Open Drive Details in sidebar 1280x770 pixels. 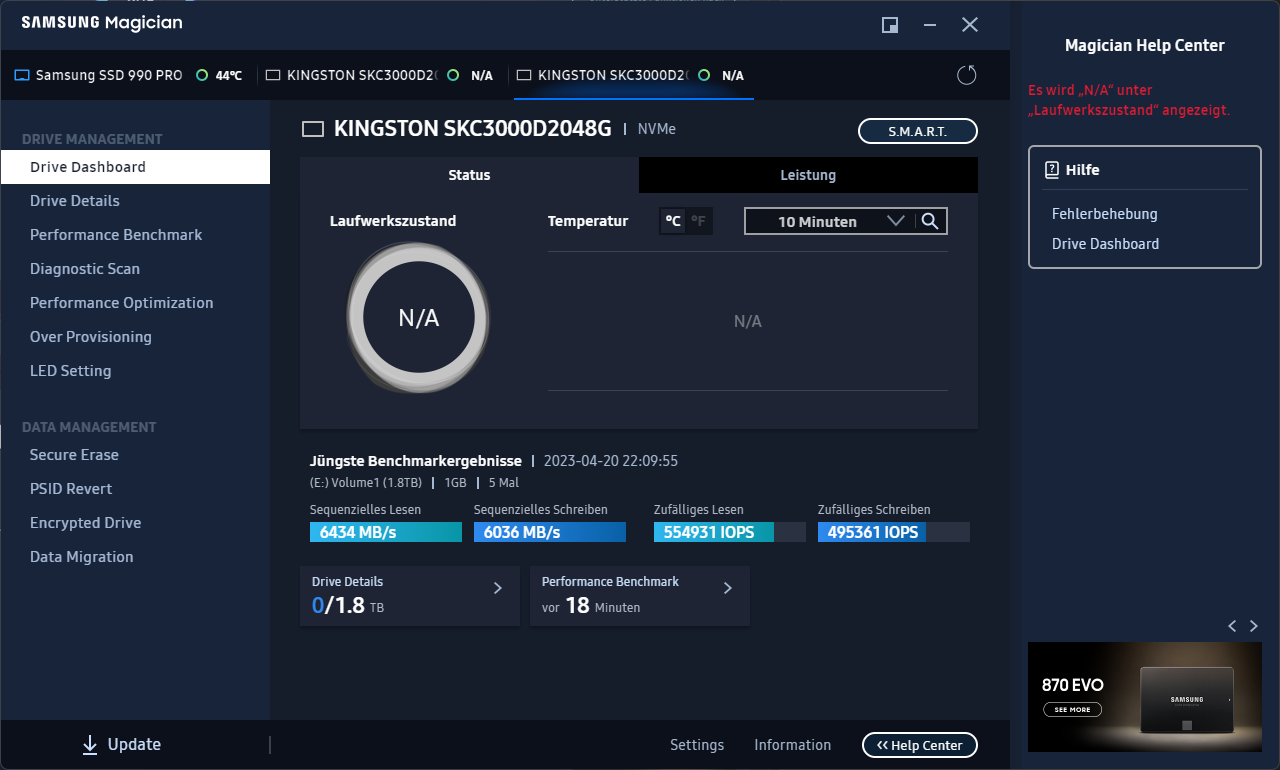click(135, 201)
